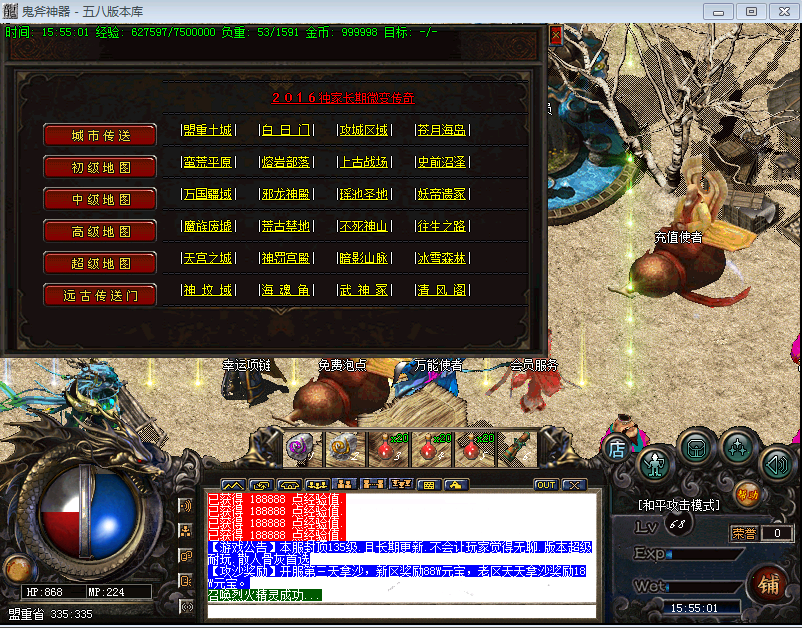Teleport to 白日门
Screen dimensions: 802x628
(286, 130)
